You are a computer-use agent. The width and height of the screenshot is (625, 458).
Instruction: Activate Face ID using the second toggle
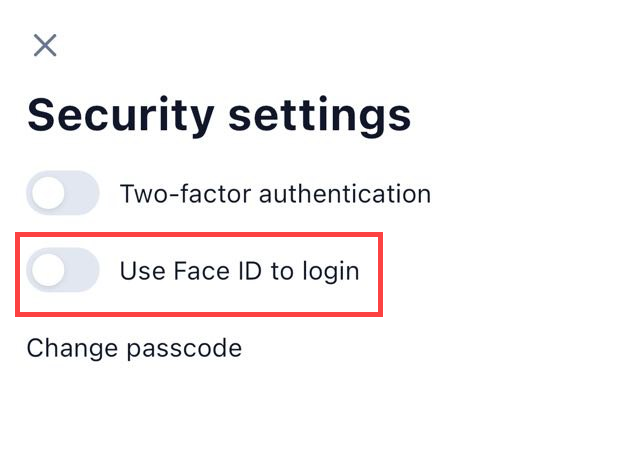click(63, 270)
